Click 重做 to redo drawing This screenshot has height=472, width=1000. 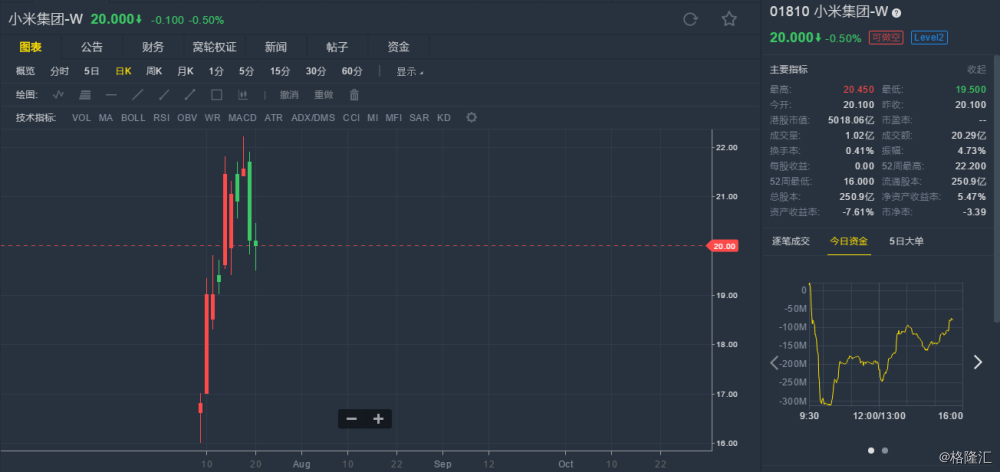tap(323, 94)
